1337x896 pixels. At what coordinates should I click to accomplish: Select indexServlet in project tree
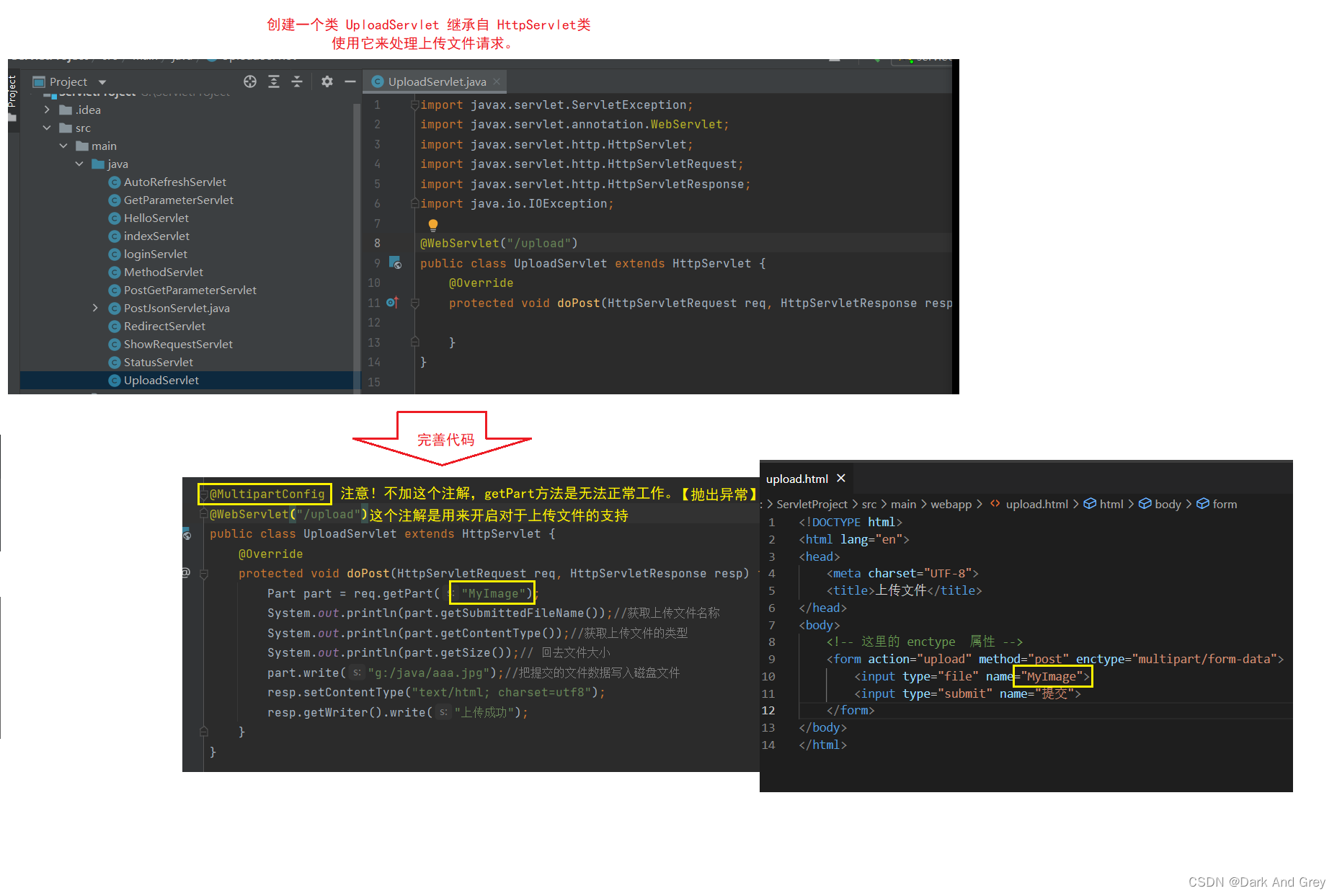(156, 236)
